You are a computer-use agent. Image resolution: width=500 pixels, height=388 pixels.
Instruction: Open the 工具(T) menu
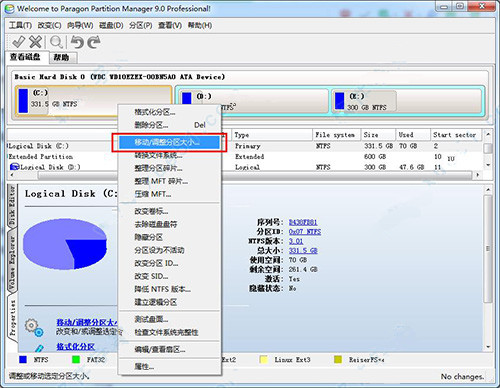click(20, 25)
